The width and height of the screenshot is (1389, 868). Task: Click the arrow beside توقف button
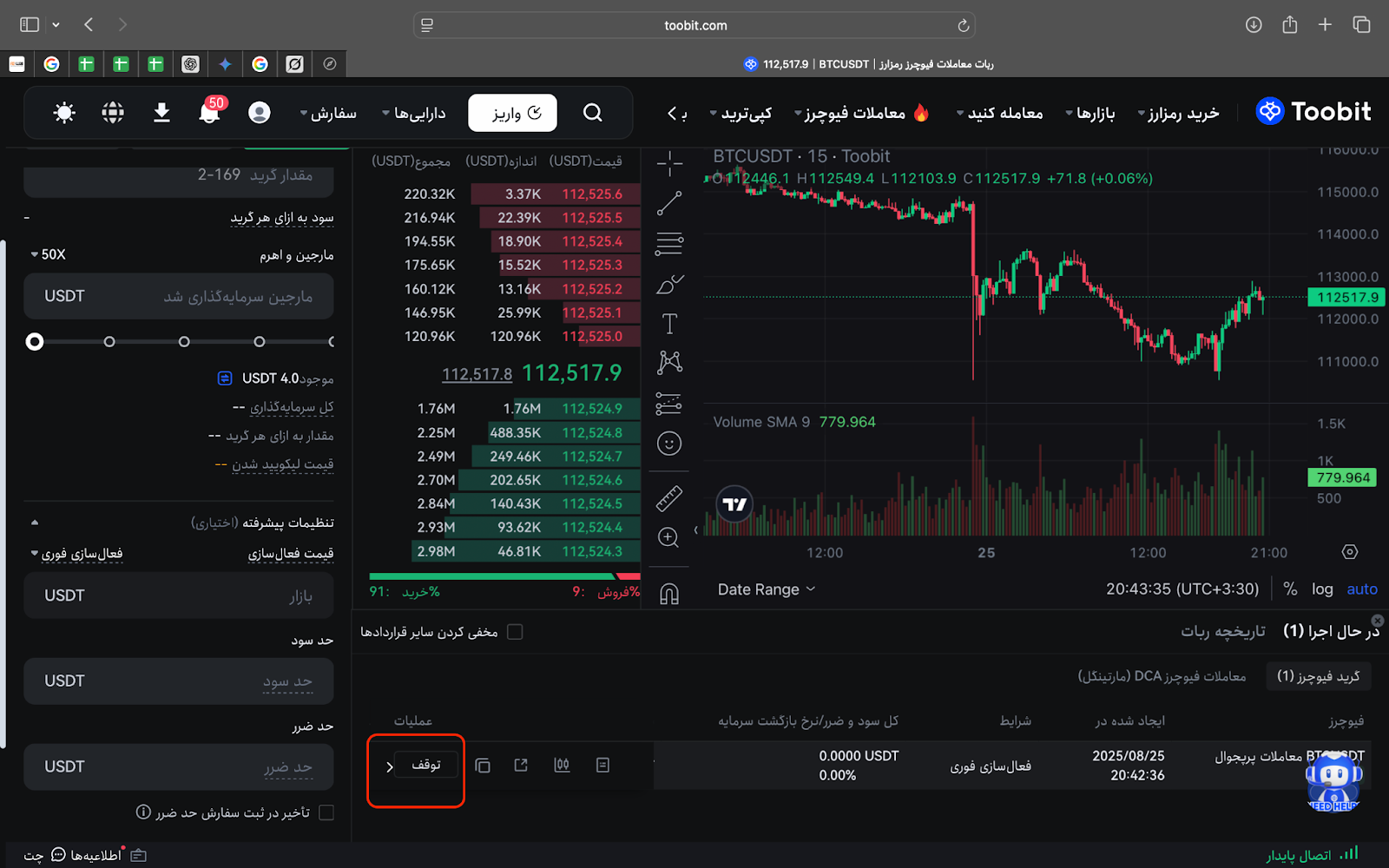point(390,766)
